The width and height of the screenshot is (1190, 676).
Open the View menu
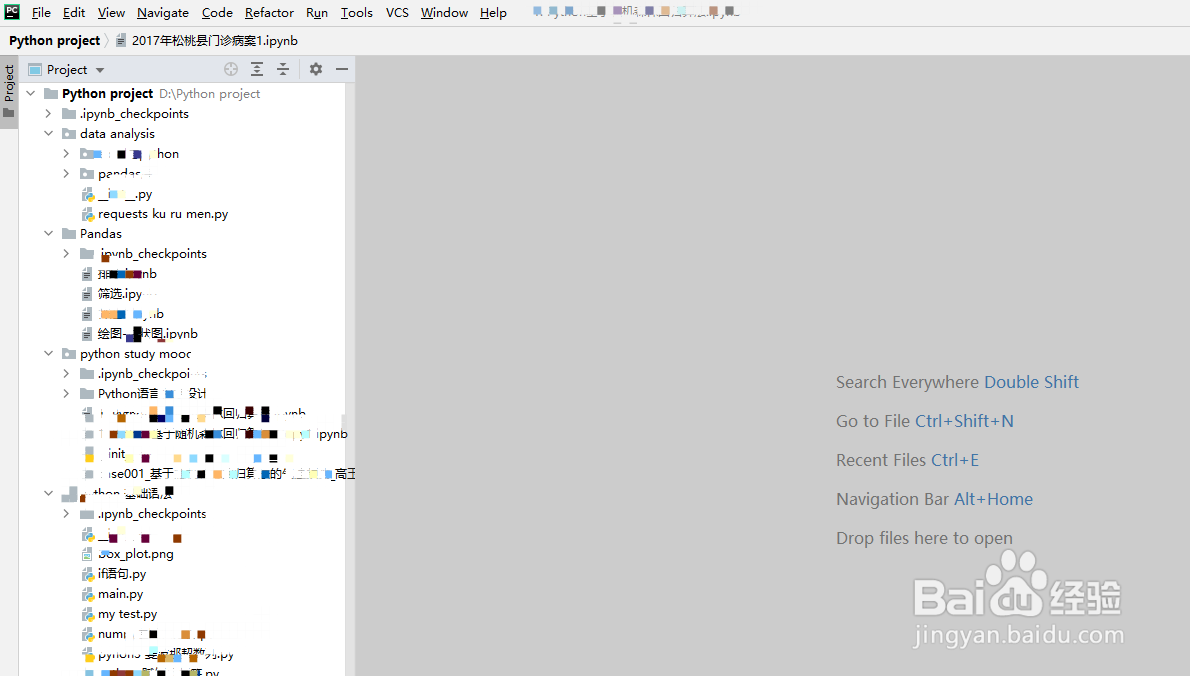tap(111, 13)
